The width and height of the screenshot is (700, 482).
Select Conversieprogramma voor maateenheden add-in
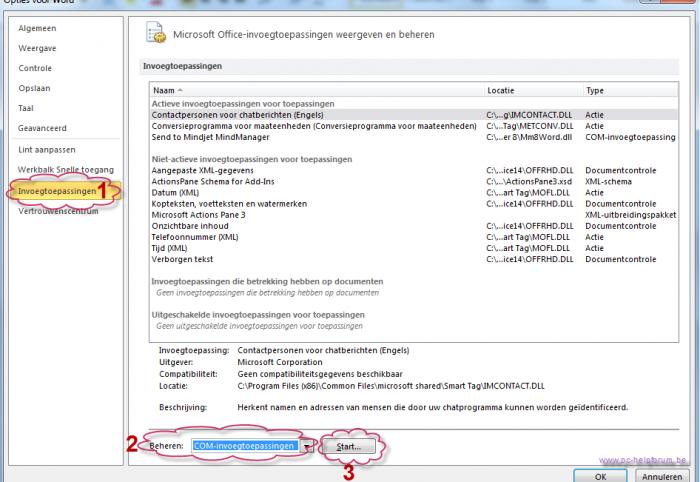(x=414, y=126)
